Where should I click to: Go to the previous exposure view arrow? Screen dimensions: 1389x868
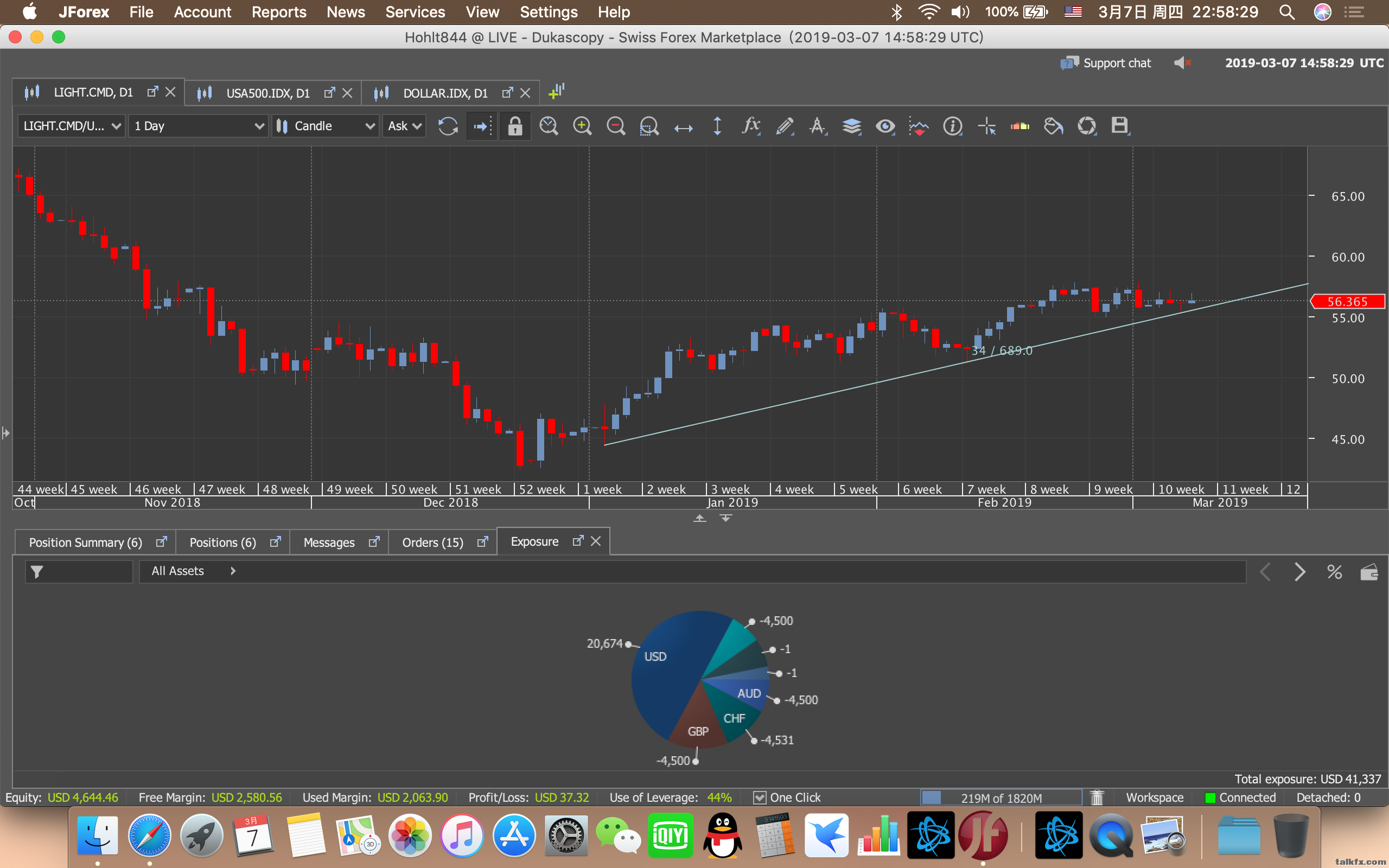[x=1265, y=572]
